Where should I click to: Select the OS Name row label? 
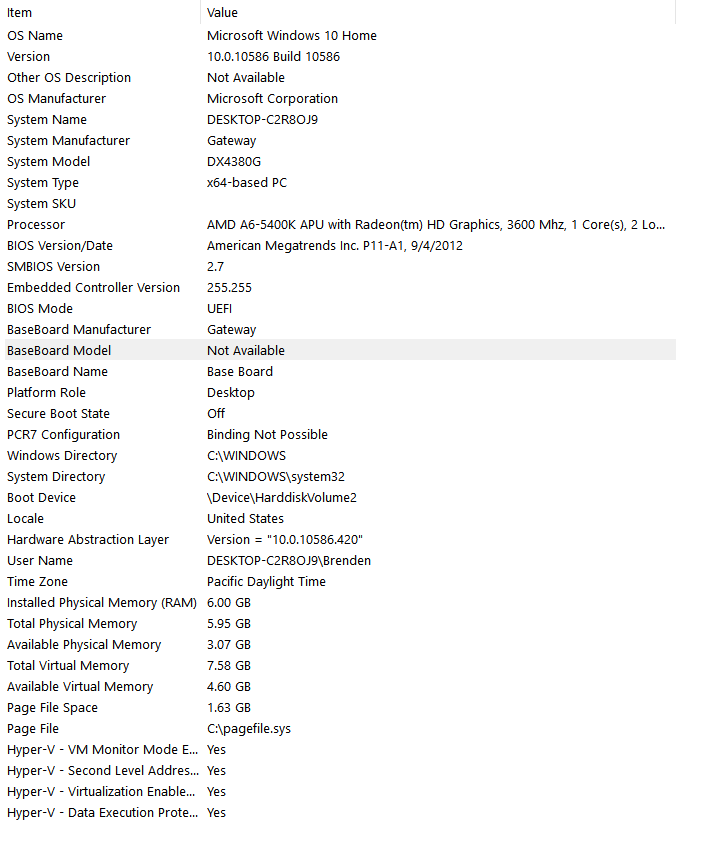click(35, 35)
